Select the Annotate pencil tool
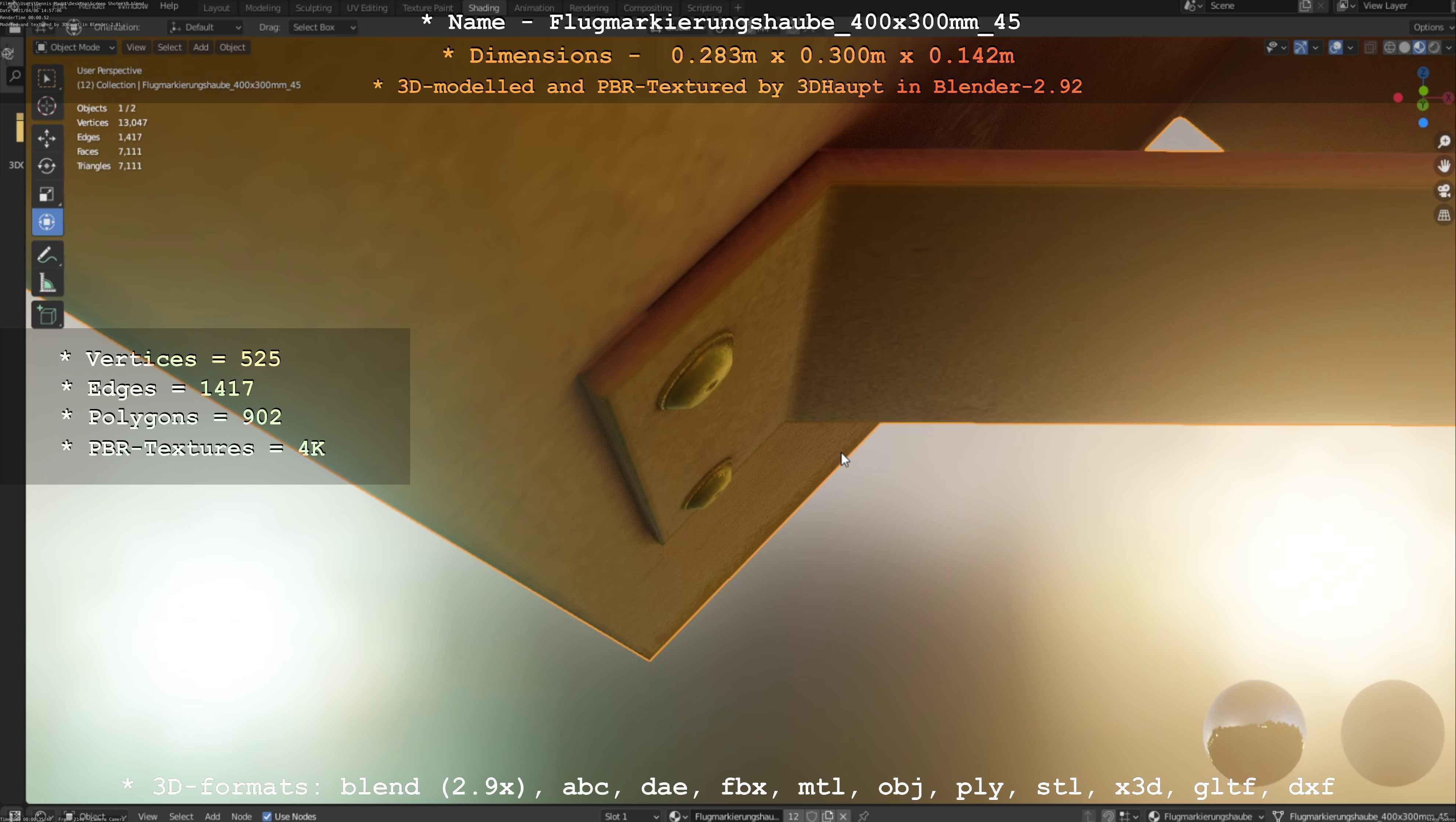This screenshot has height=822, width=1456. [x=47, y=255]
